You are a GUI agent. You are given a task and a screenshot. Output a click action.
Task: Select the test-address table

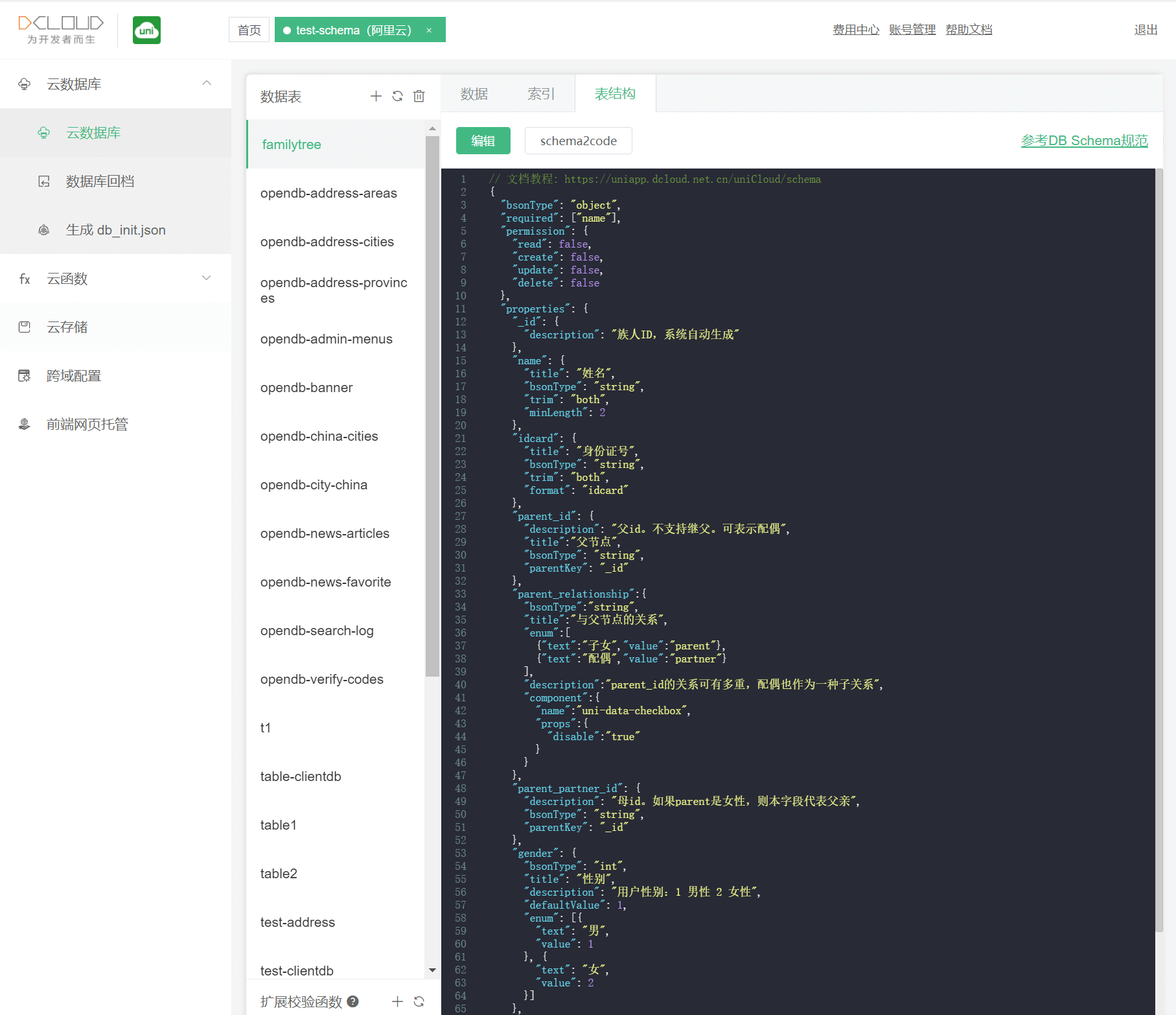coord(336,922)
